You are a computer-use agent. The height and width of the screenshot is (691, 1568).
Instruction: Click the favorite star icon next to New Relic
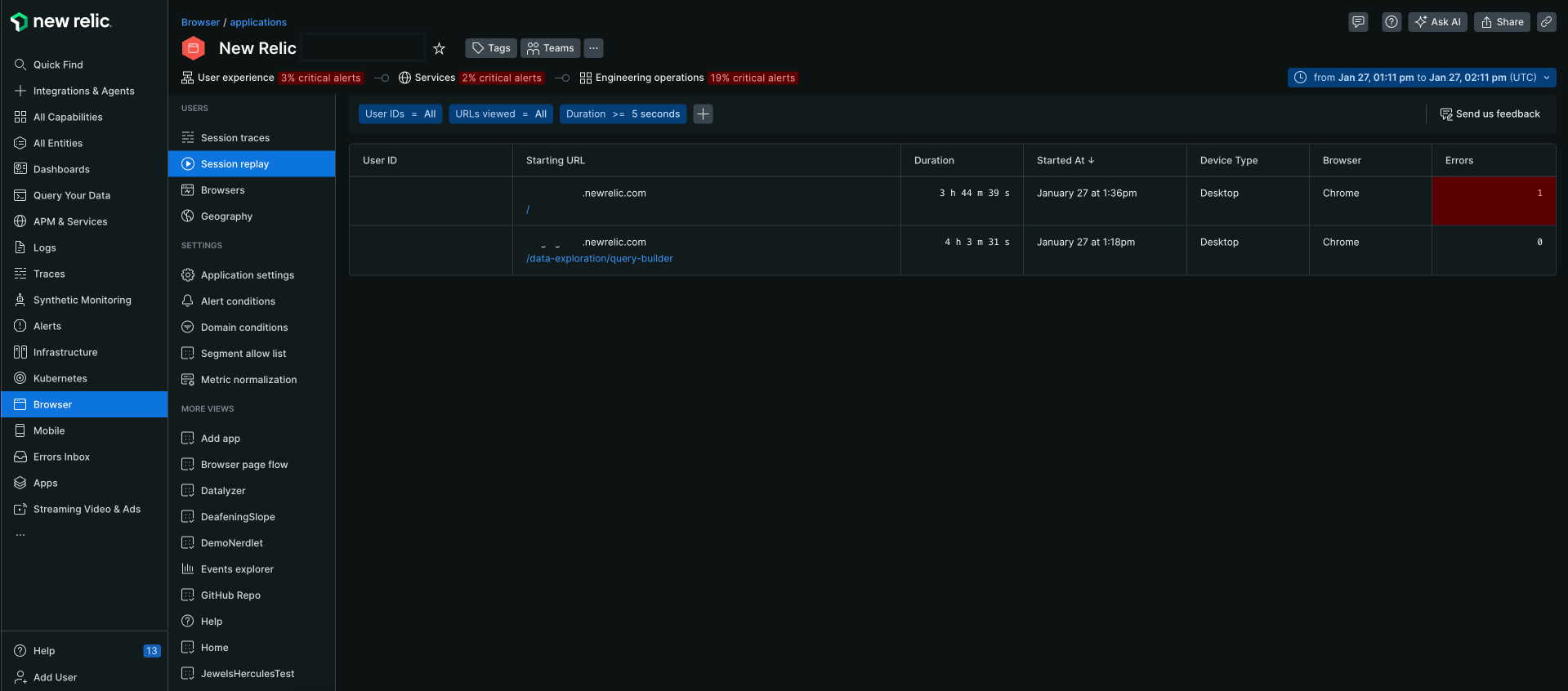click(x=439, y=49)
